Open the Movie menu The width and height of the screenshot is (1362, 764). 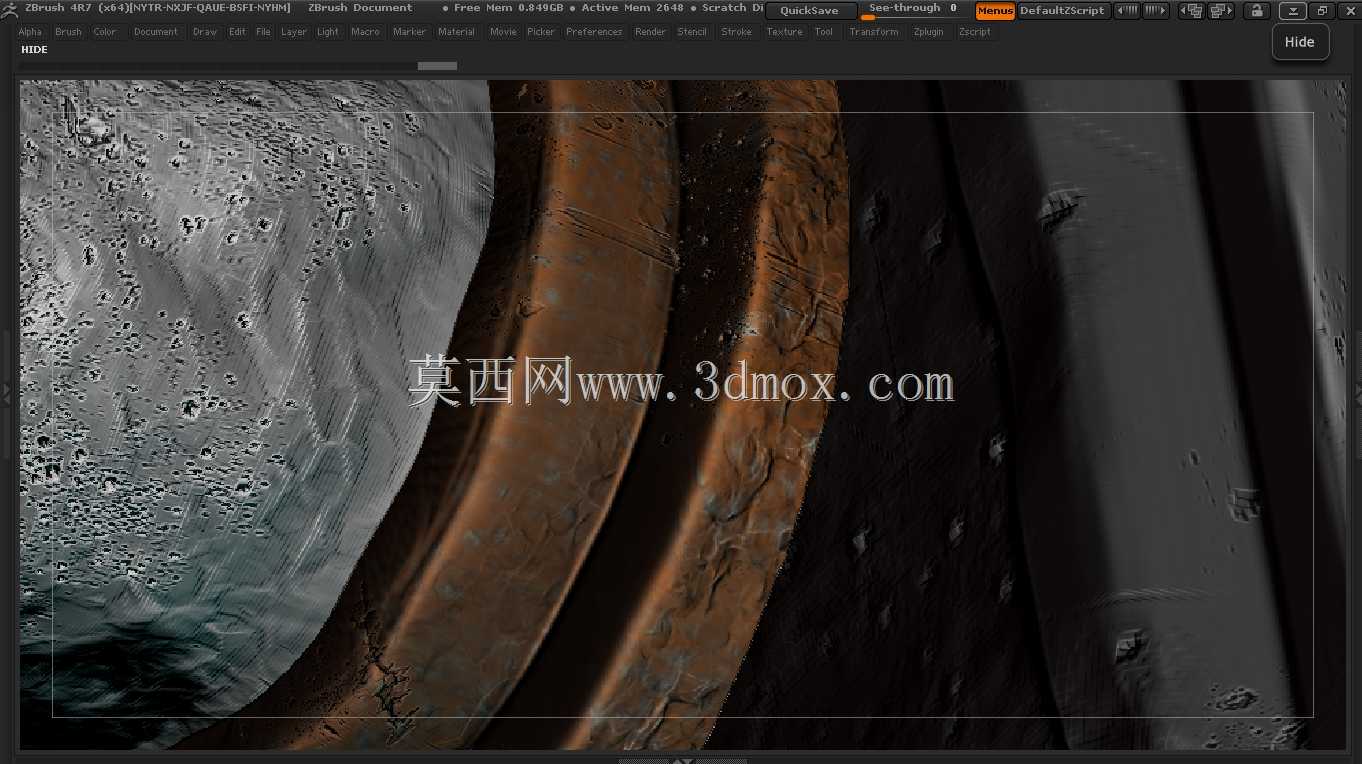coord(503,32)
